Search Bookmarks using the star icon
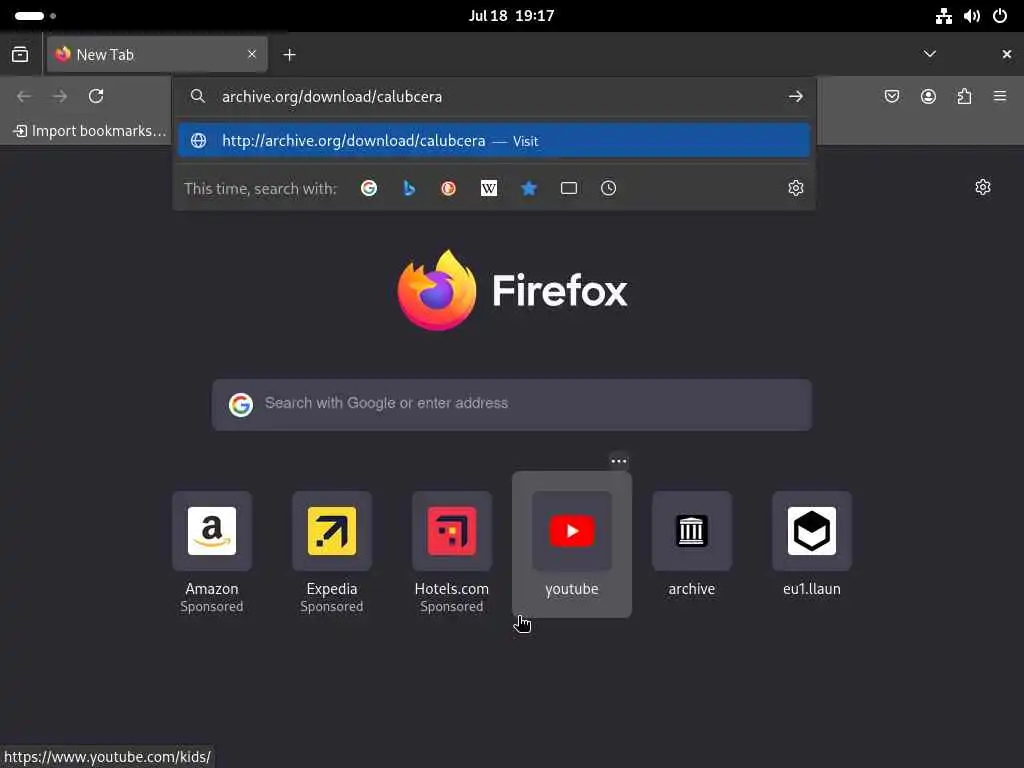 coord(528,188)
